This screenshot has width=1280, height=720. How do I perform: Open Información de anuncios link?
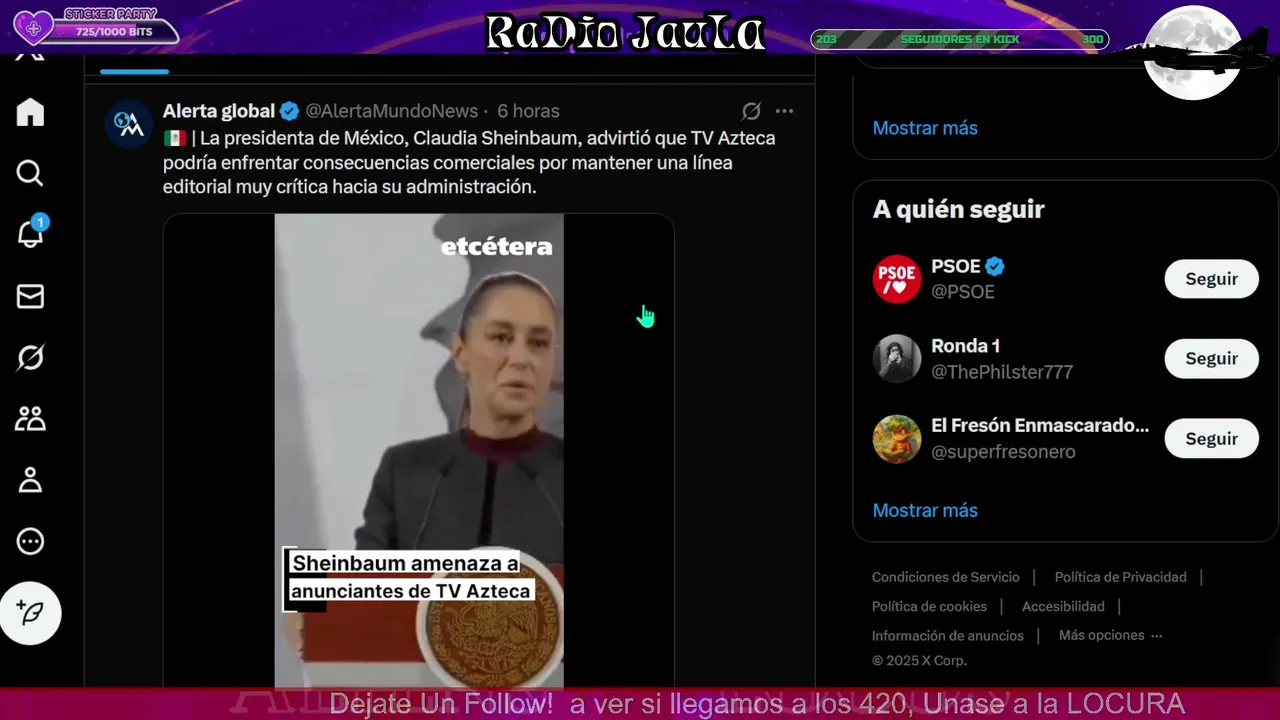click(947, 636)
